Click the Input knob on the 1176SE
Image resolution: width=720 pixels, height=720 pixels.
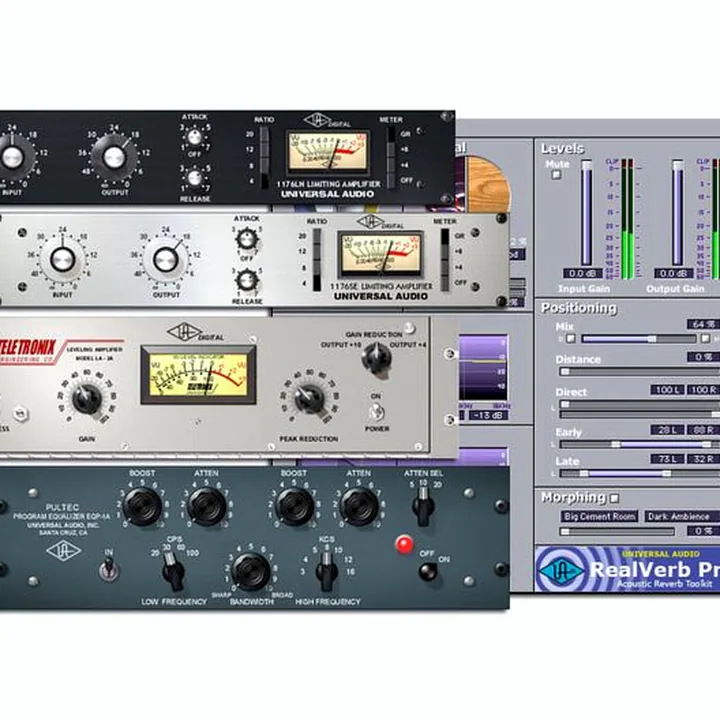click(x=62, y=259)
